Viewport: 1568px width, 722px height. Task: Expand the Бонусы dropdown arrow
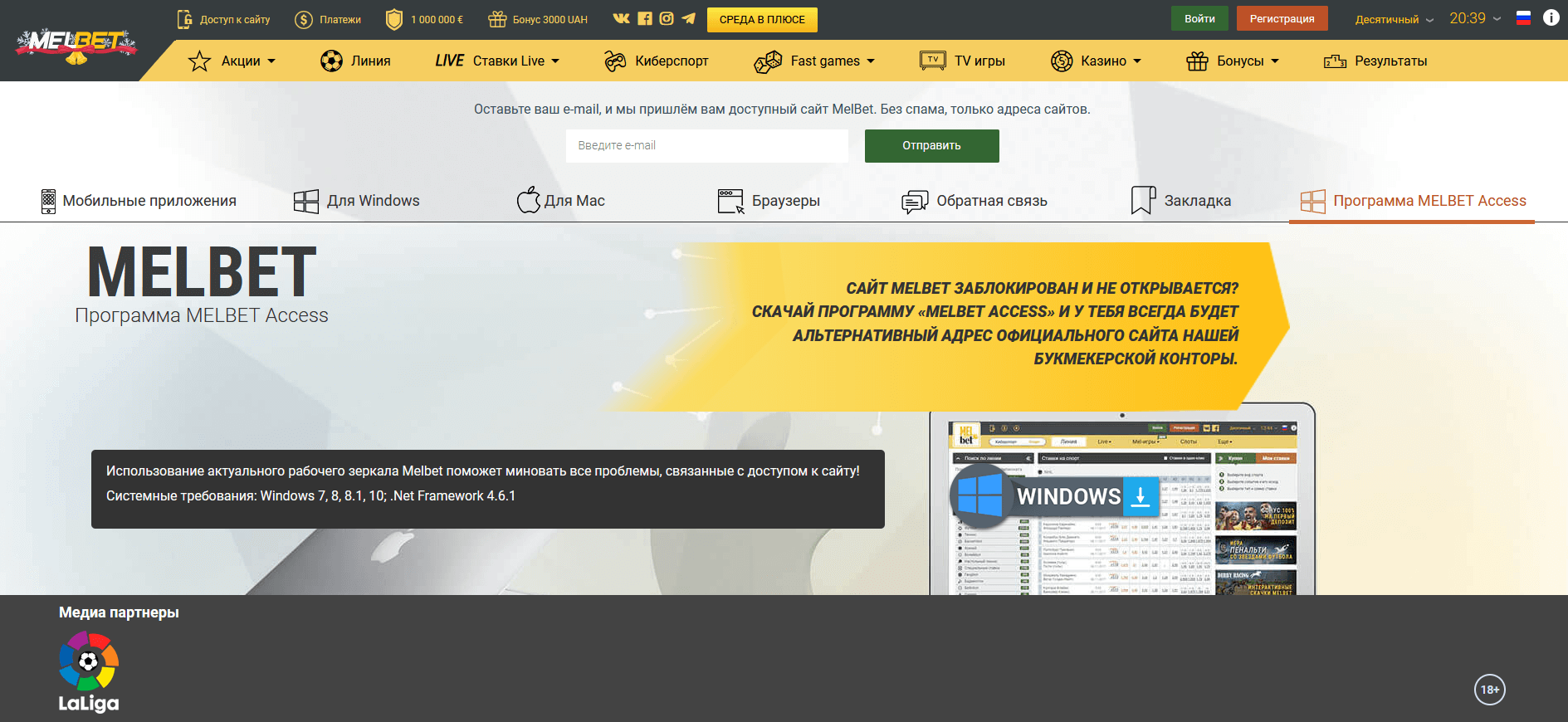[x=1275, y=61]
